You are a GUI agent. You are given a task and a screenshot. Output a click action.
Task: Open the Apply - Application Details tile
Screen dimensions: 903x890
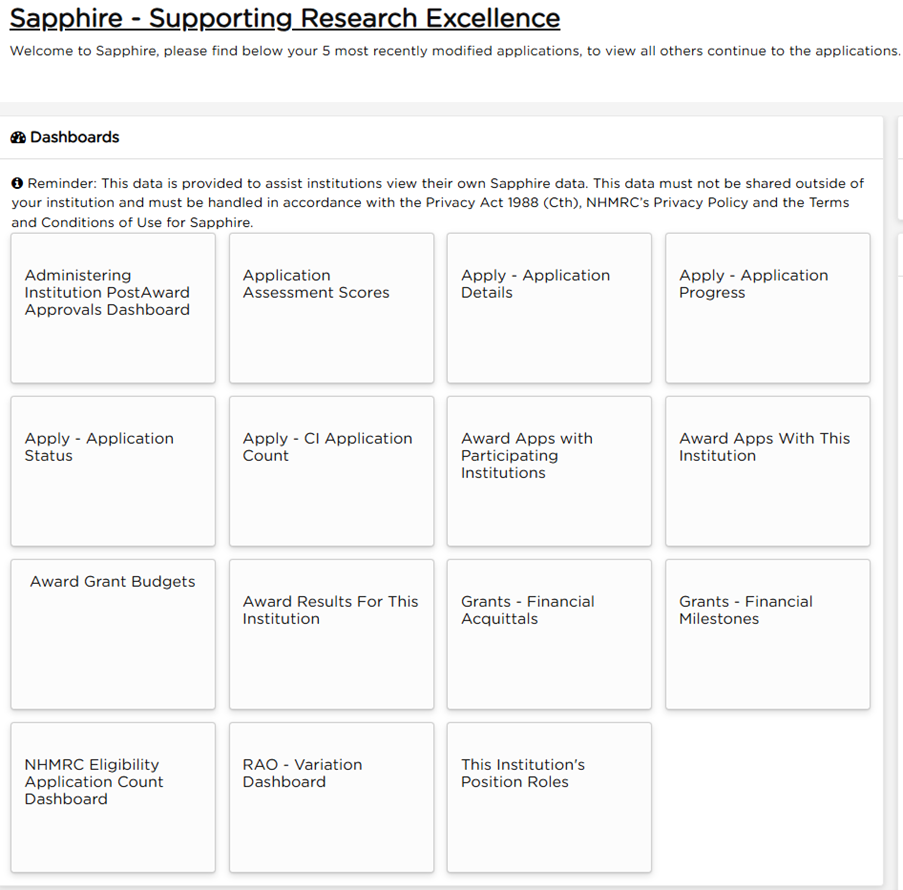549,307
